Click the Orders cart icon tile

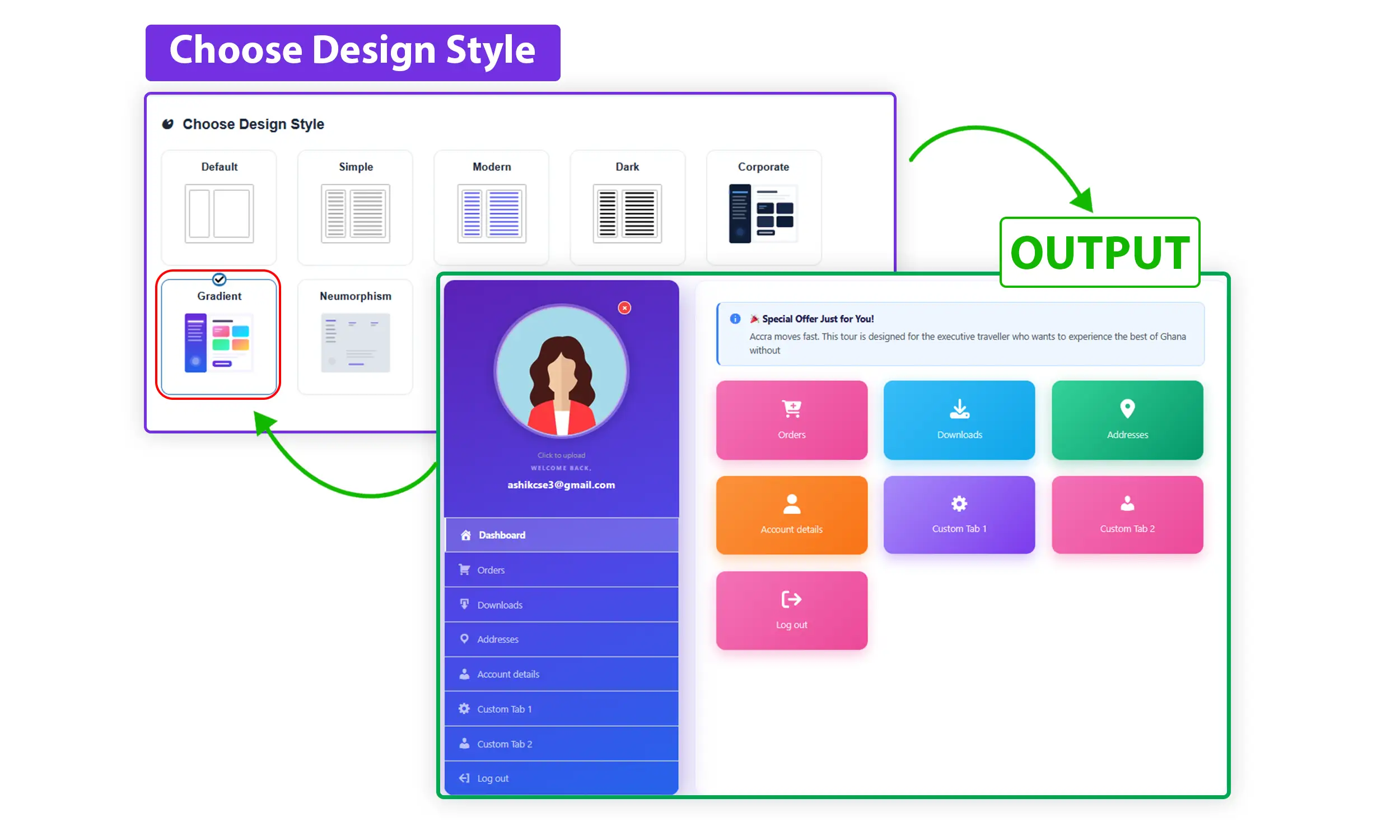tap(791, 419)
